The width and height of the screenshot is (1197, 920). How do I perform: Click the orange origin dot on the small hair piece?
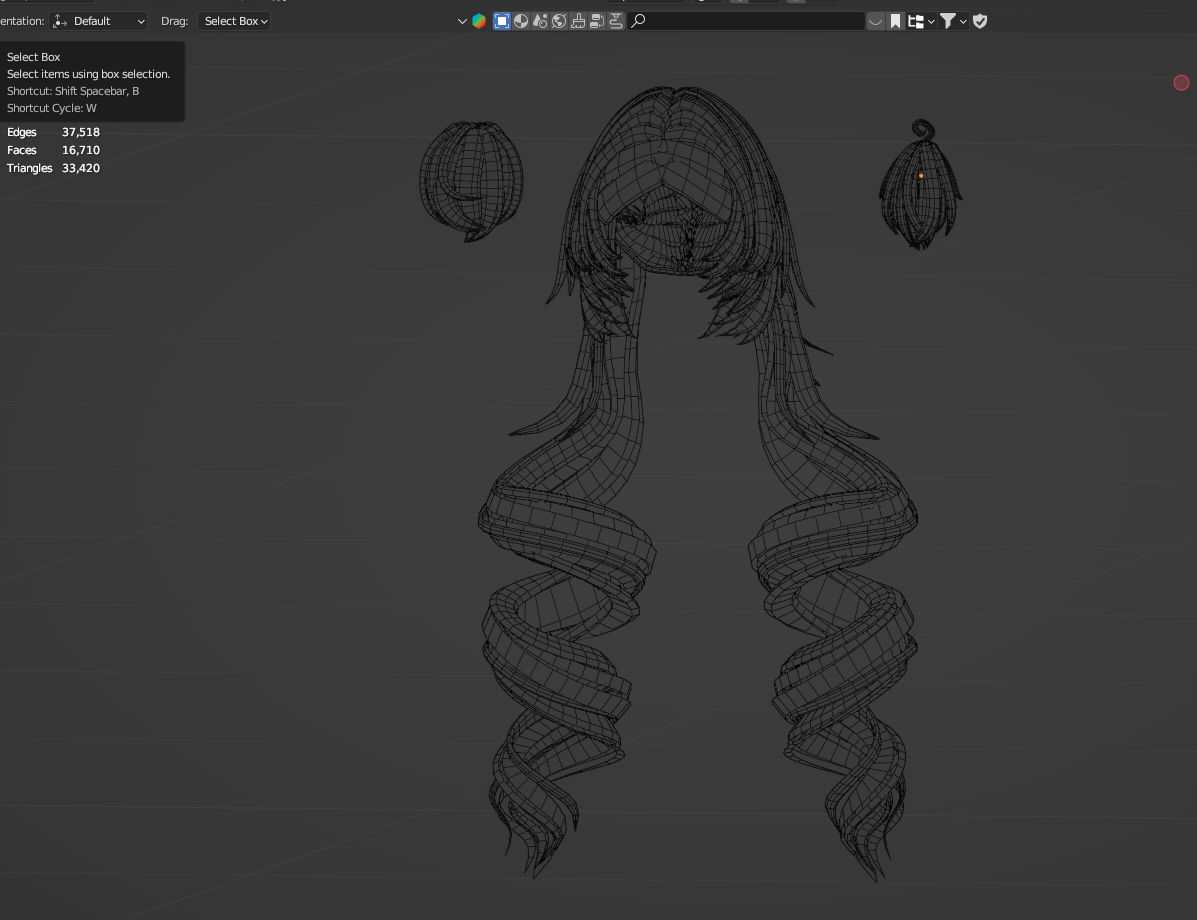tap(921, 176)
